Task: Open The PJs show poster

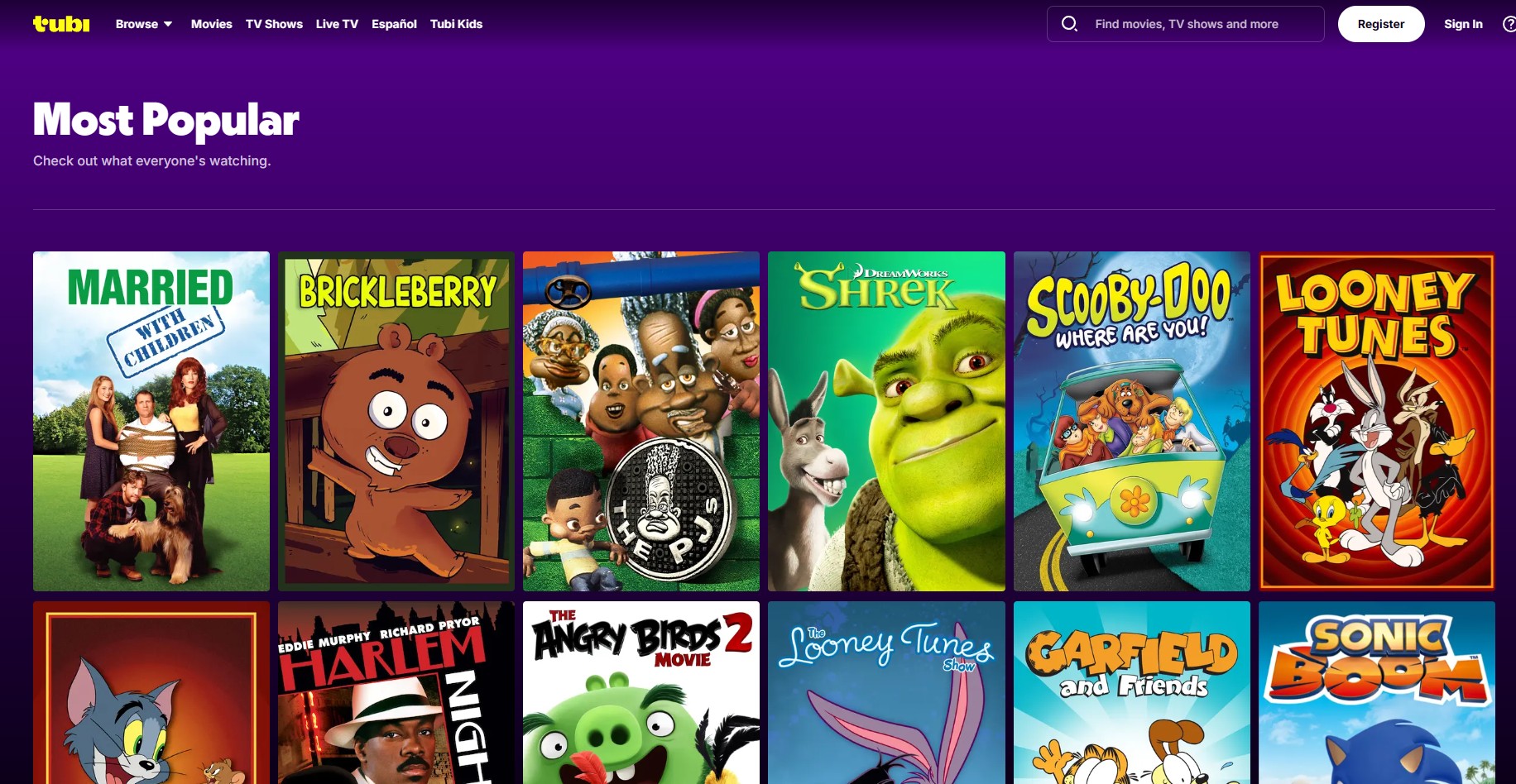Action: 641,421
